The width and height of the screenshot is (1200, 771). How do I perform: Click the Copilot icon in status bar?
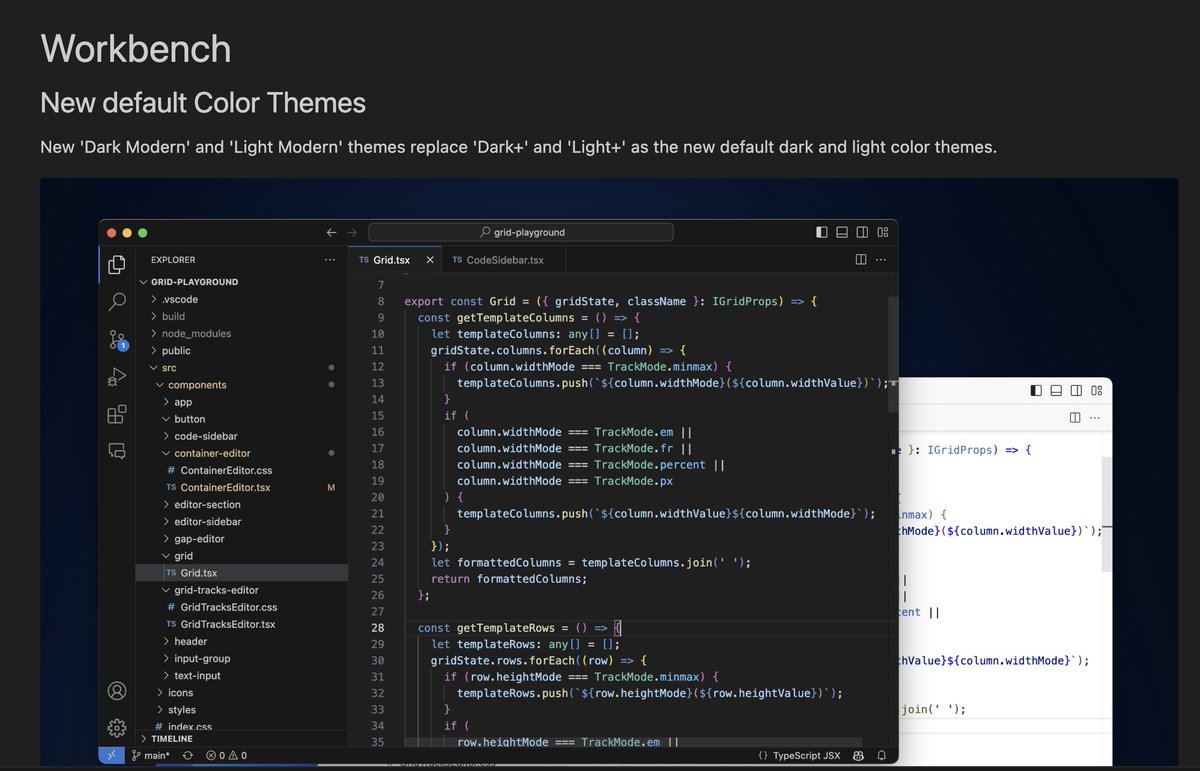tap(859, 755)
